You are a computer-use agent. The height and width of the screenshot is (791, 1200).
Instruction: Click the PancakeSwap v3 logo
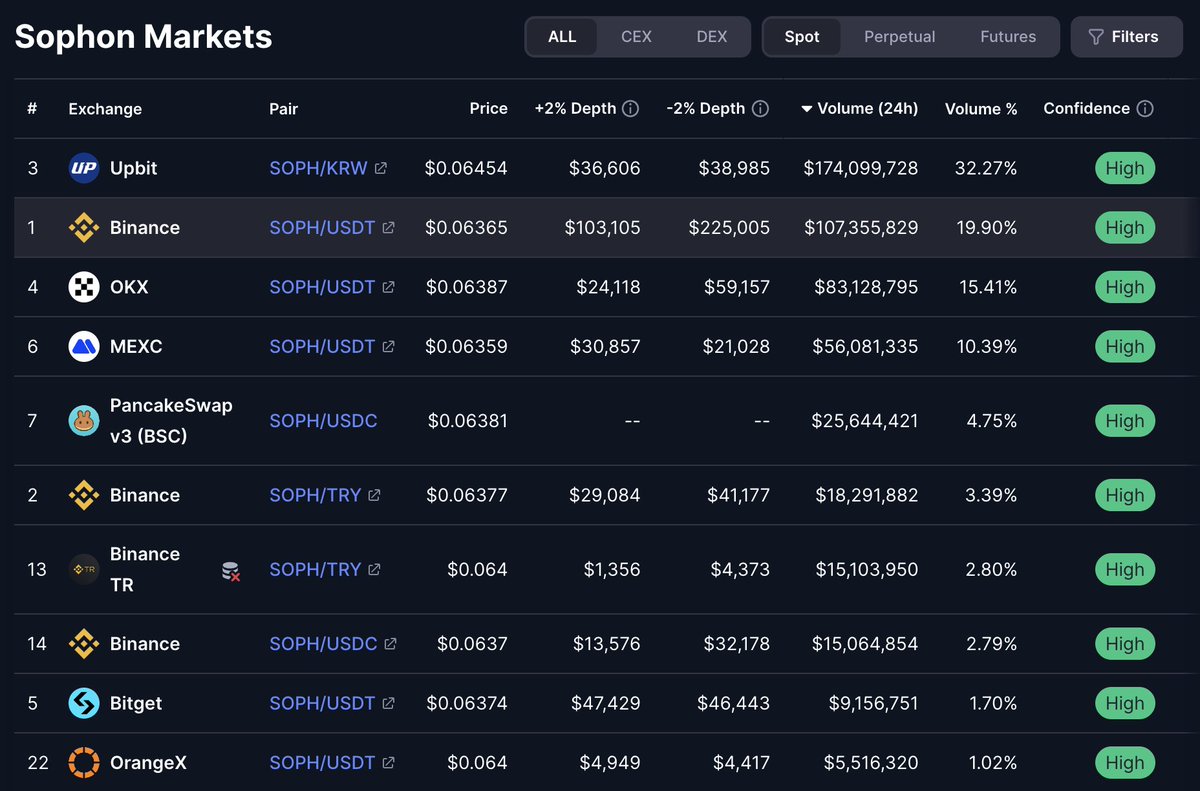84,420
